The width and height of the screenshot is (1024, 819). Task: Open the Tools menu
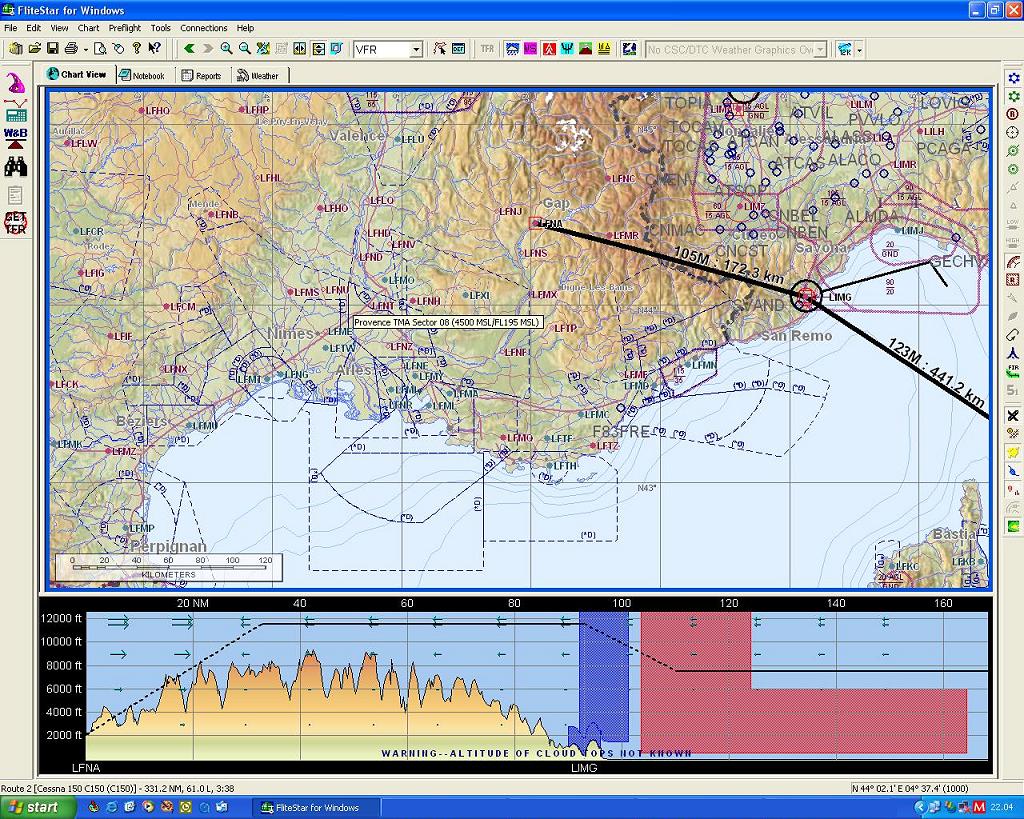pos(161,28)
